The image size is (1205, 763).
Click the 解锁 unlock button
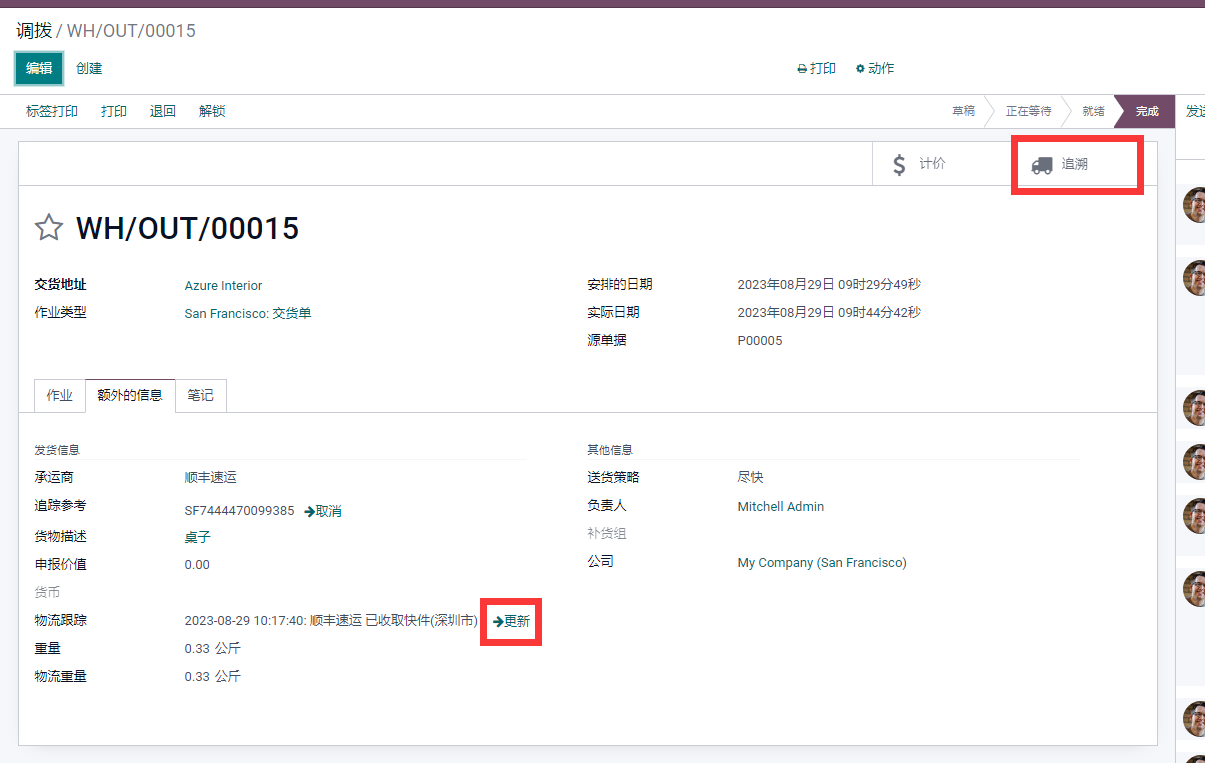coord(212,111)
